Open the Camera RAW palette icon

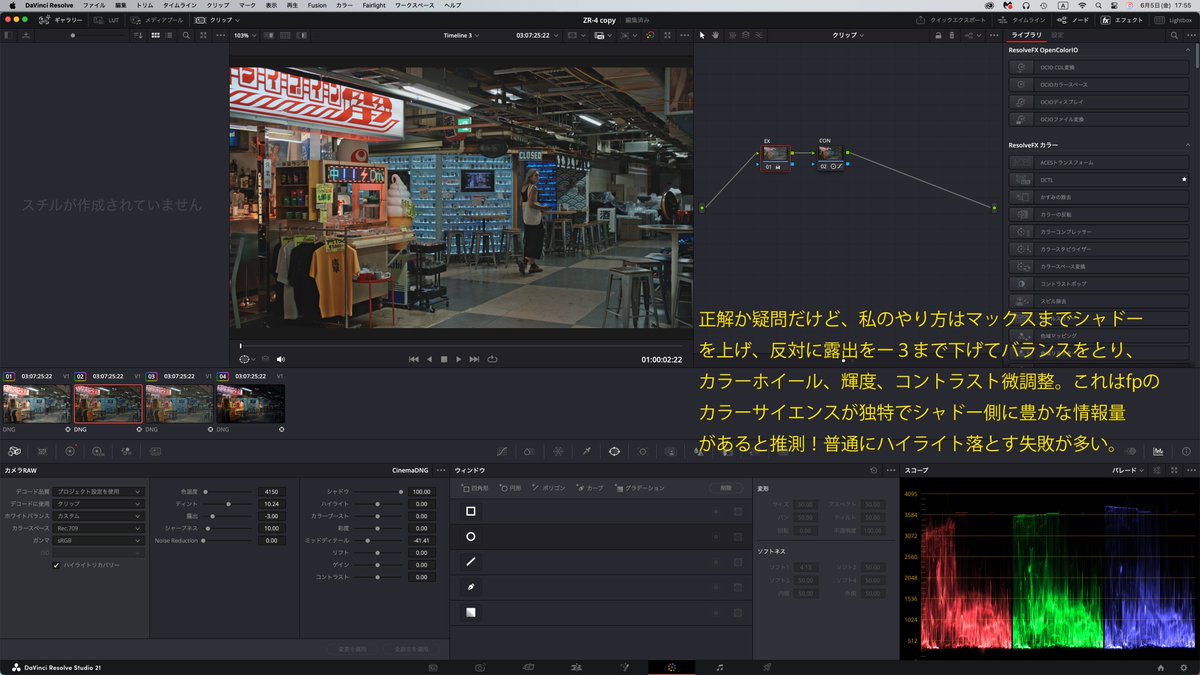[14, 451]
